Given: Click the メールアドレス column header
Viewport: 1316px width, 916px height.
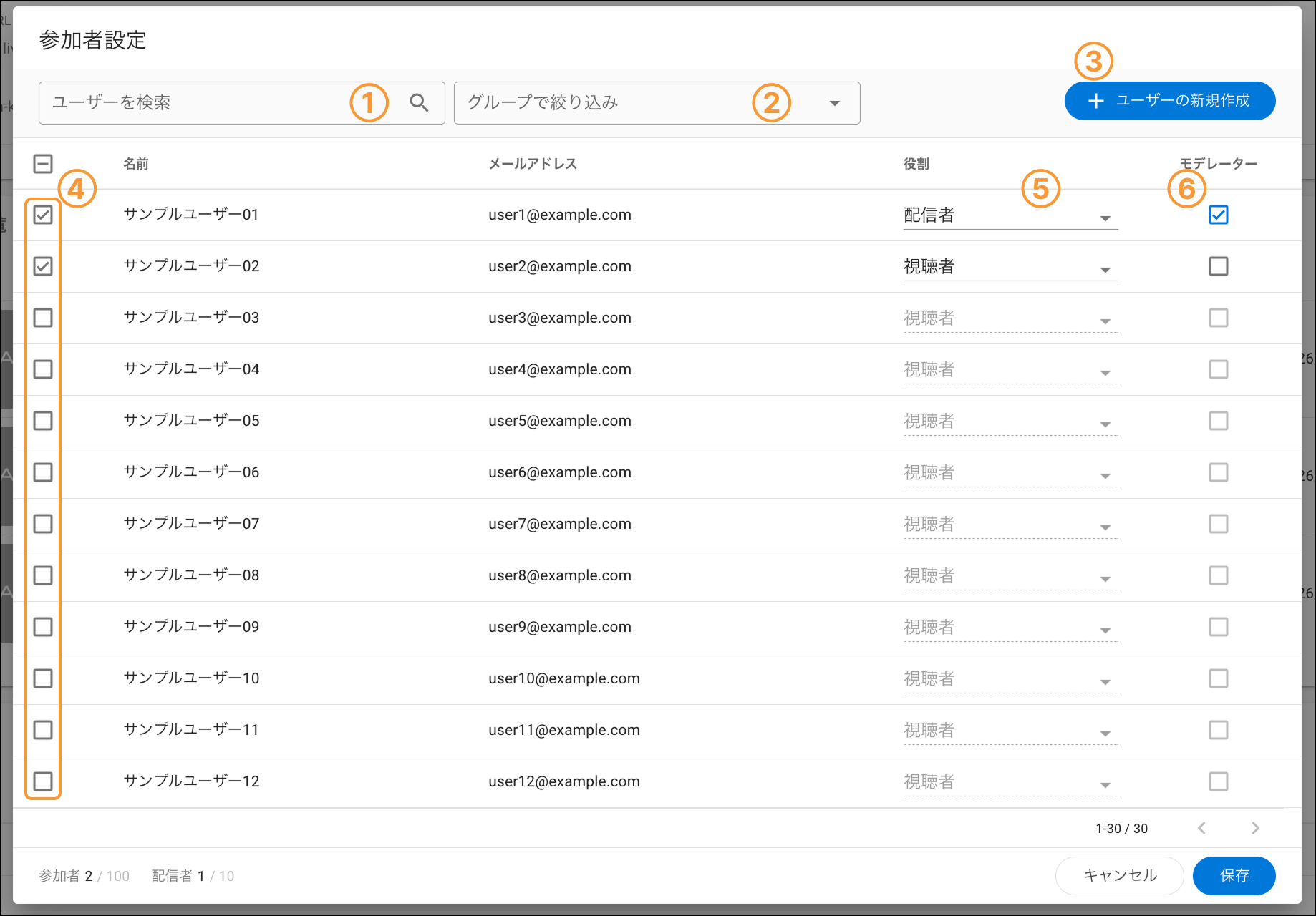Looking at the screenshot, I should (x=532, y=164).
